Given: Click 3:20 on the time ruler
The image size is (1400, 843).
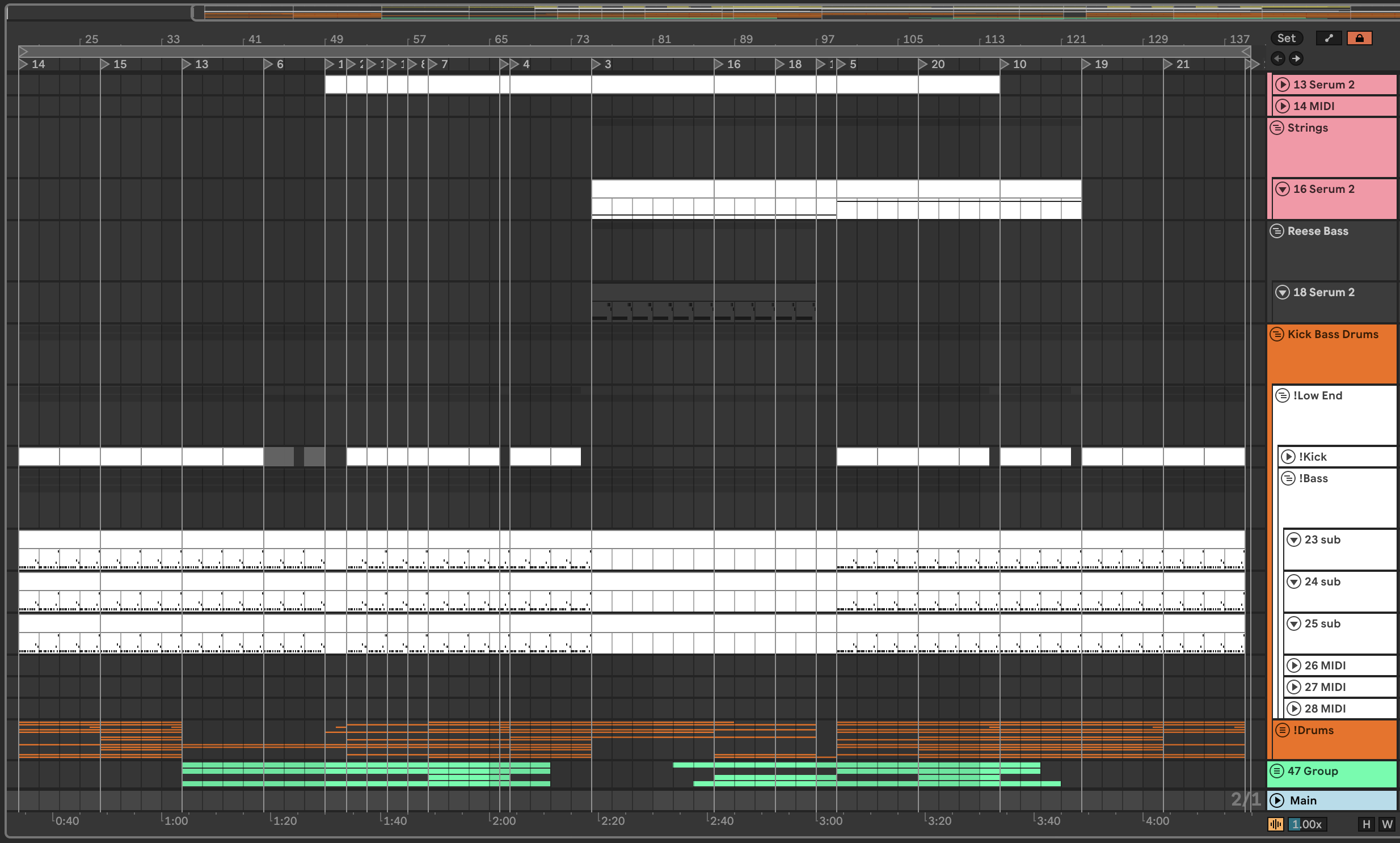Looking at the screenshot, I should click(939, 821).
